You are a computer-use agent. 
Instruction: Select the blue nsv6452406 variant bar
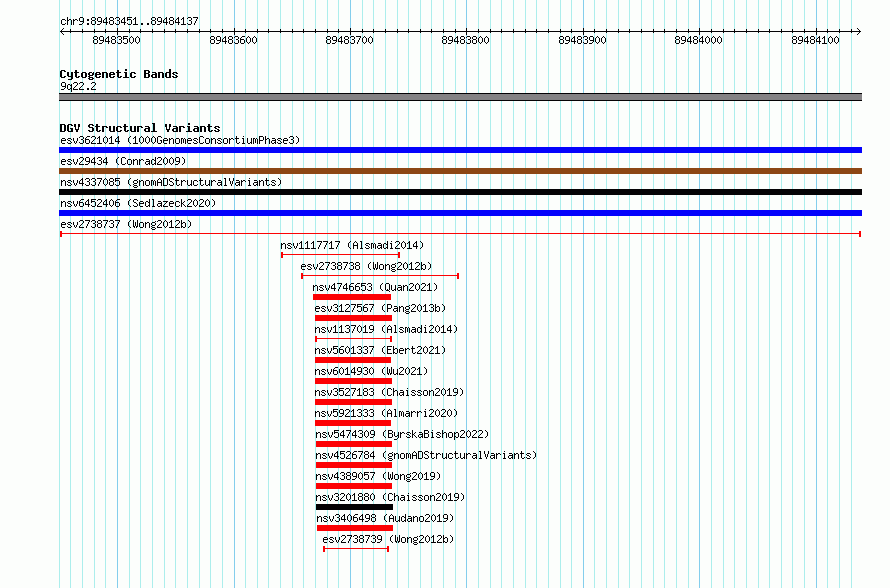pos(460,213)
